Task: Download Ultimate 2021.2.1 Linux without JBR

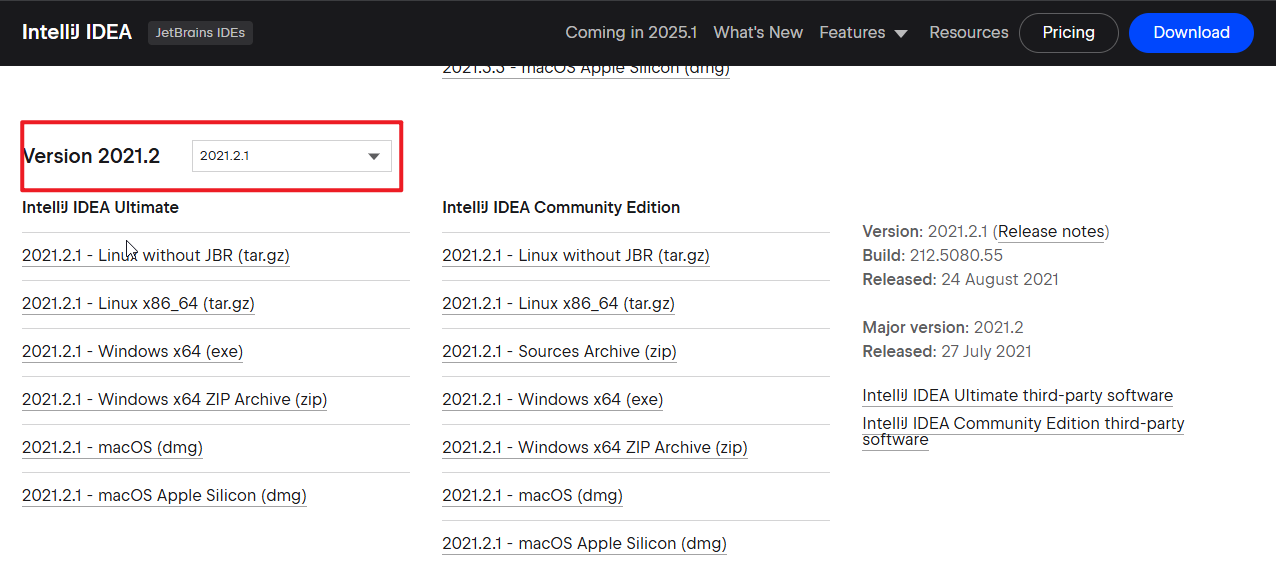Action: click(156, 256)
